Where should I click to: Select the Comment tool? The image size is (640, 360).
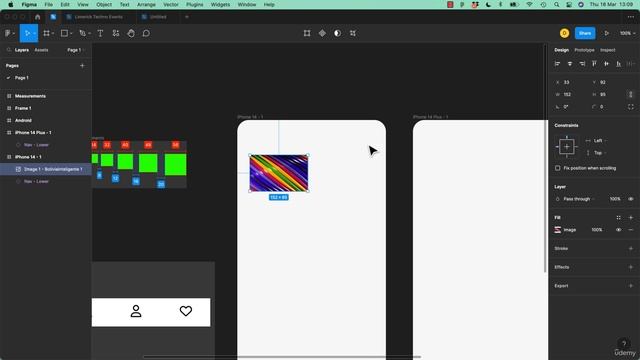(x=146, y=33)
